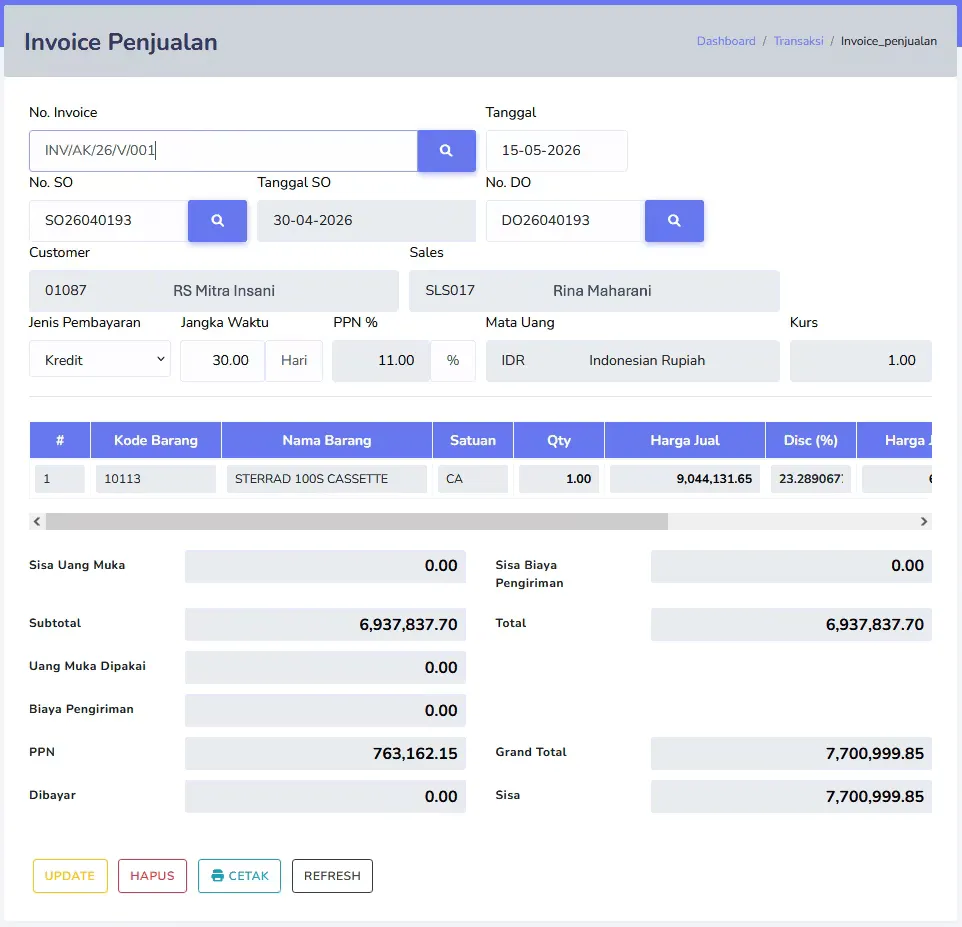Click the No. DO input field
This screenshot has height=927, width=962.
click(565, 220)
